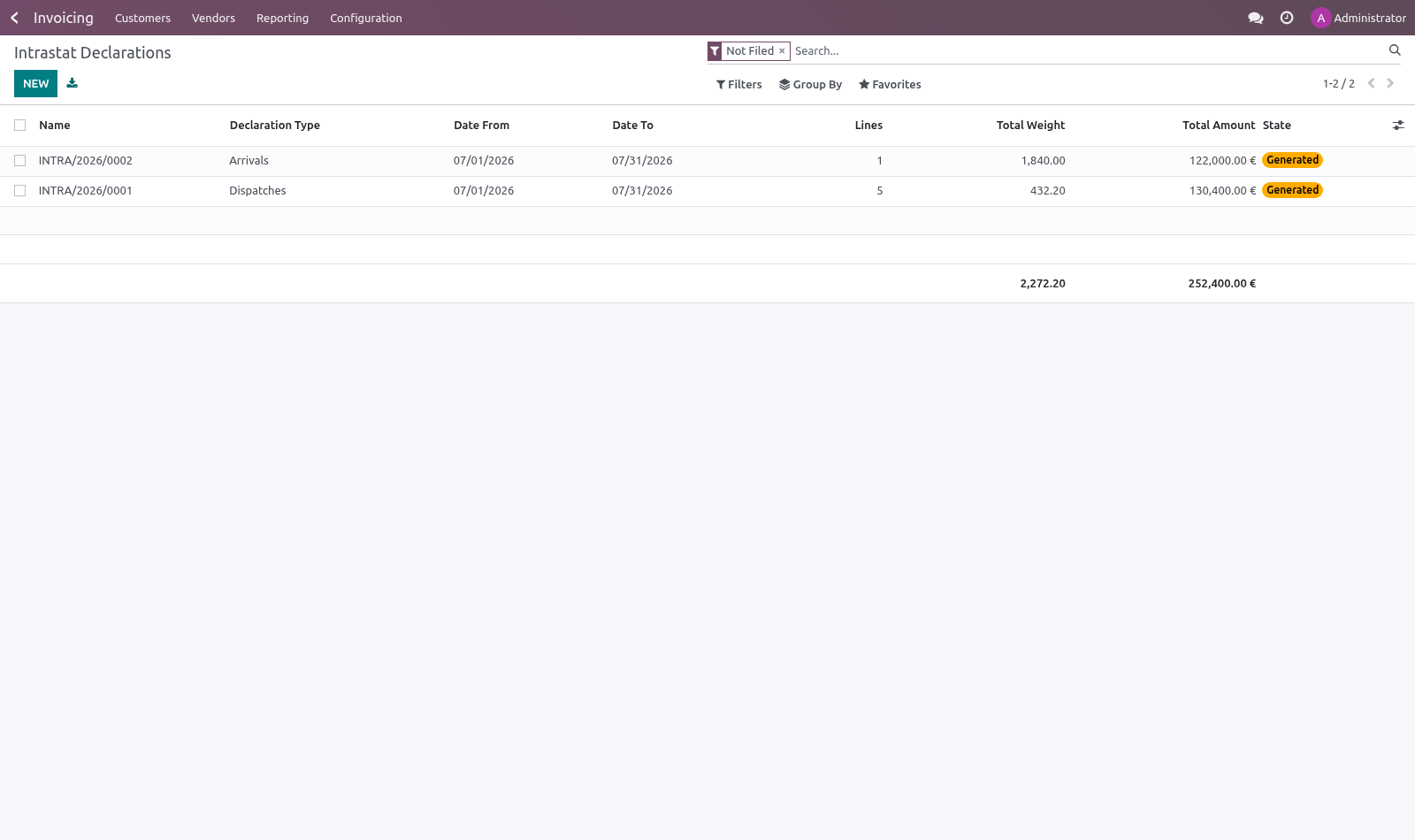Open the Vendors menu
This screenshot has width=1415, height=840.
tap(213, 18)
